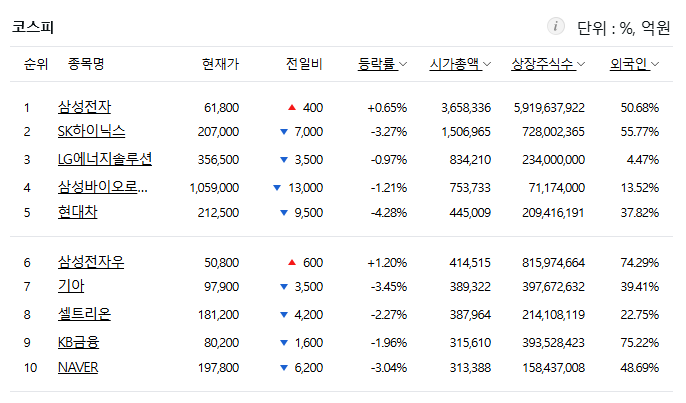This screenshot has height=403, width=686.
Task: Click market cap value 1,506,965
Action: point(466,132)
